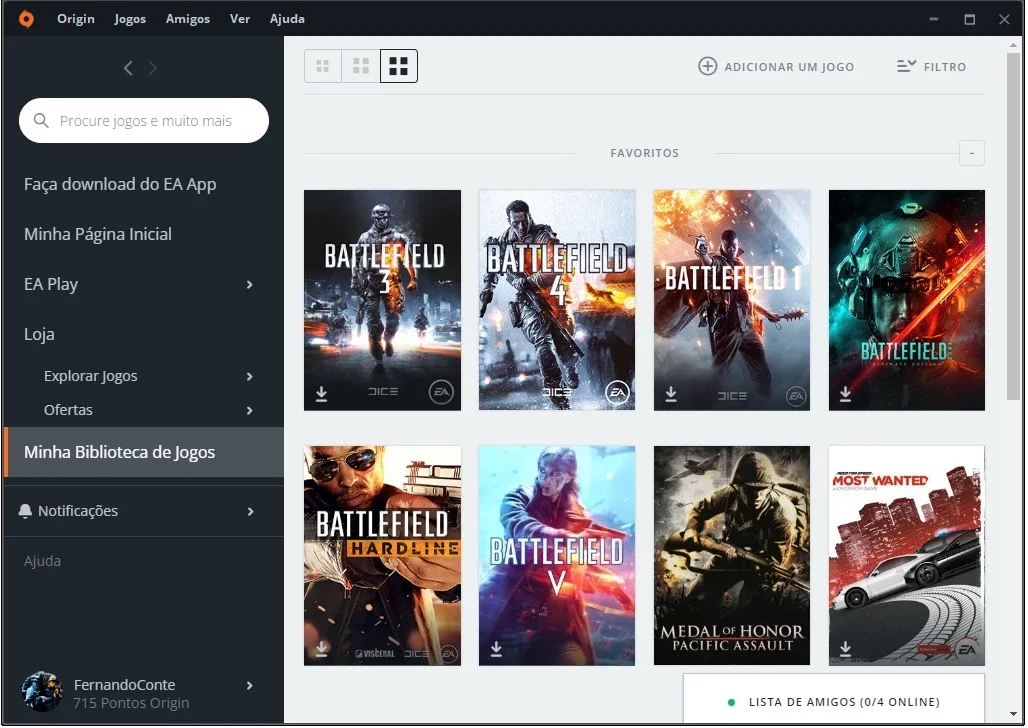The width and height of the screenshot is (1028, 728).
Task: Download Battlefield 3 via arrow icon
Action: pyautogui.click(x=321, y=394)
